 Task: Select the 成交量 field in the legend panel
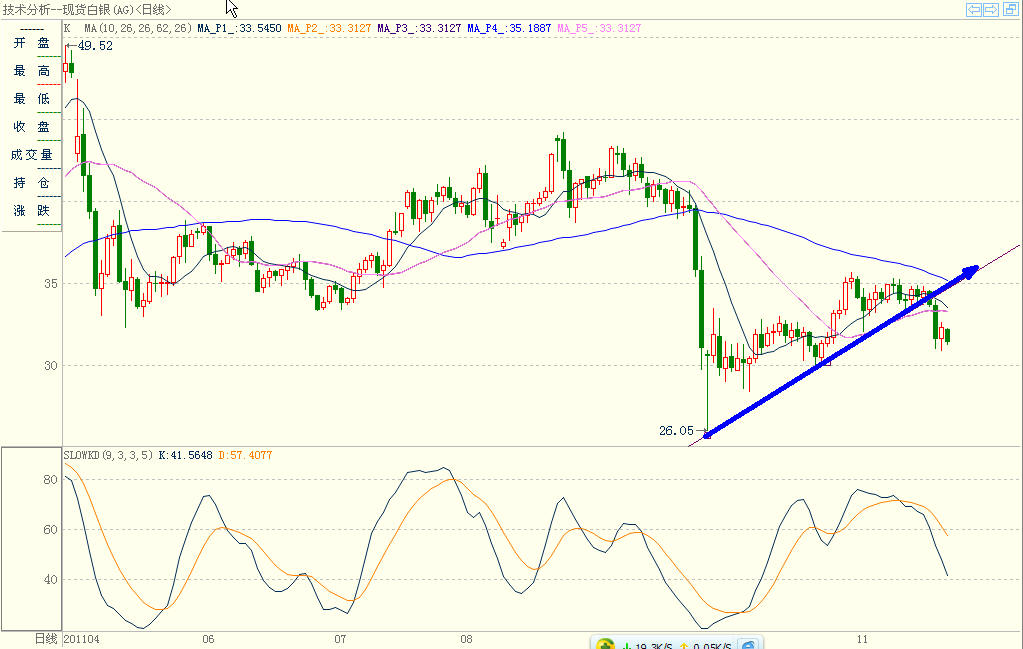click(x=31, y=155)
